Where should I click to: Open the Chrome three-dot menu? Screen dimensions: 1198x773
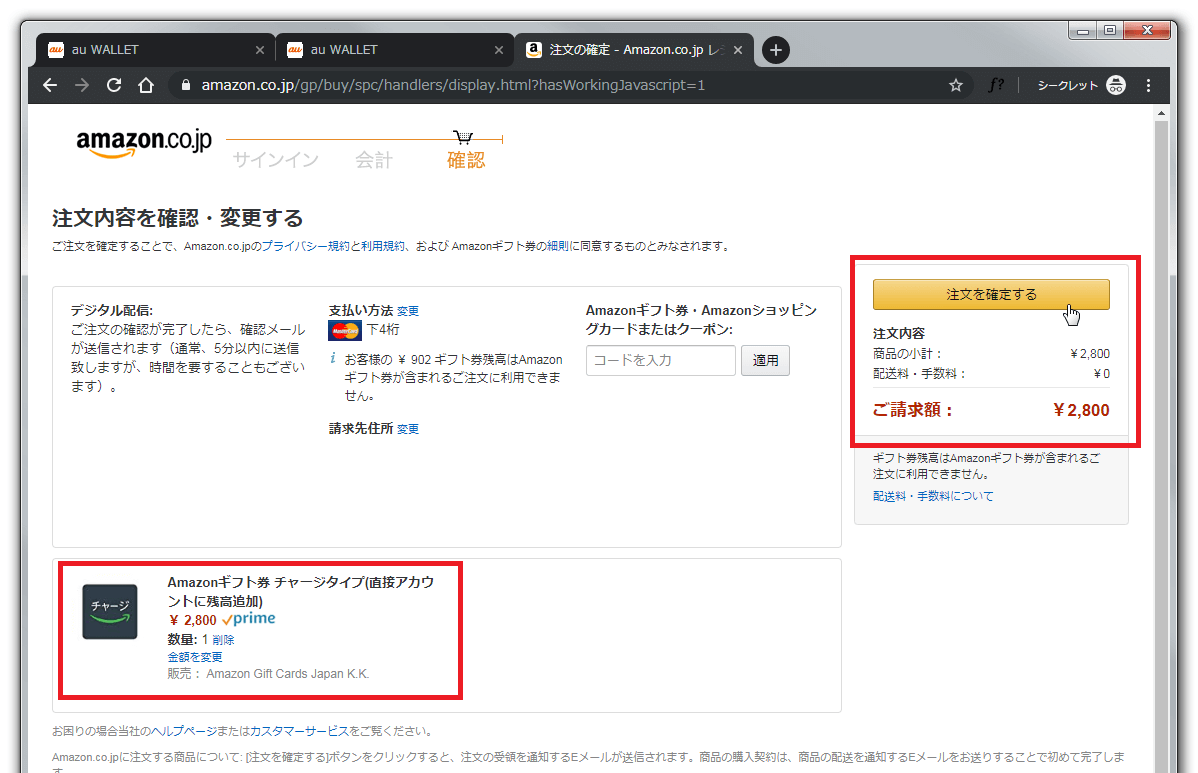[1148, 85]
